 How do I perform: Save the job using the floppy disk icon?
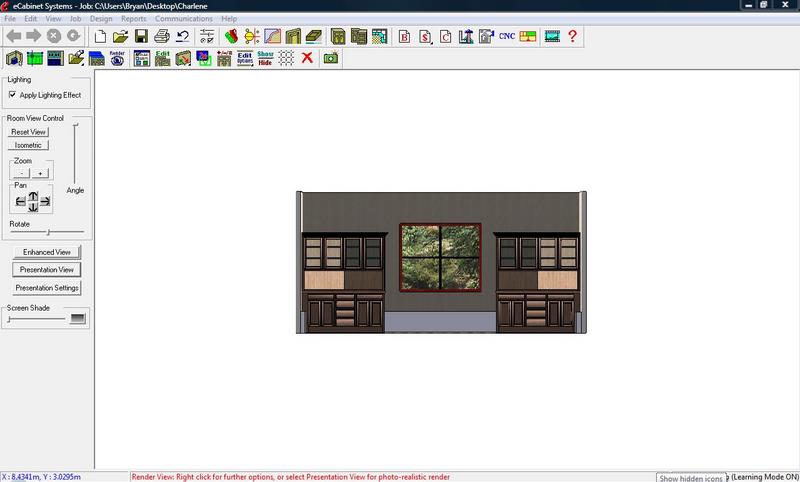coord(141,36)
